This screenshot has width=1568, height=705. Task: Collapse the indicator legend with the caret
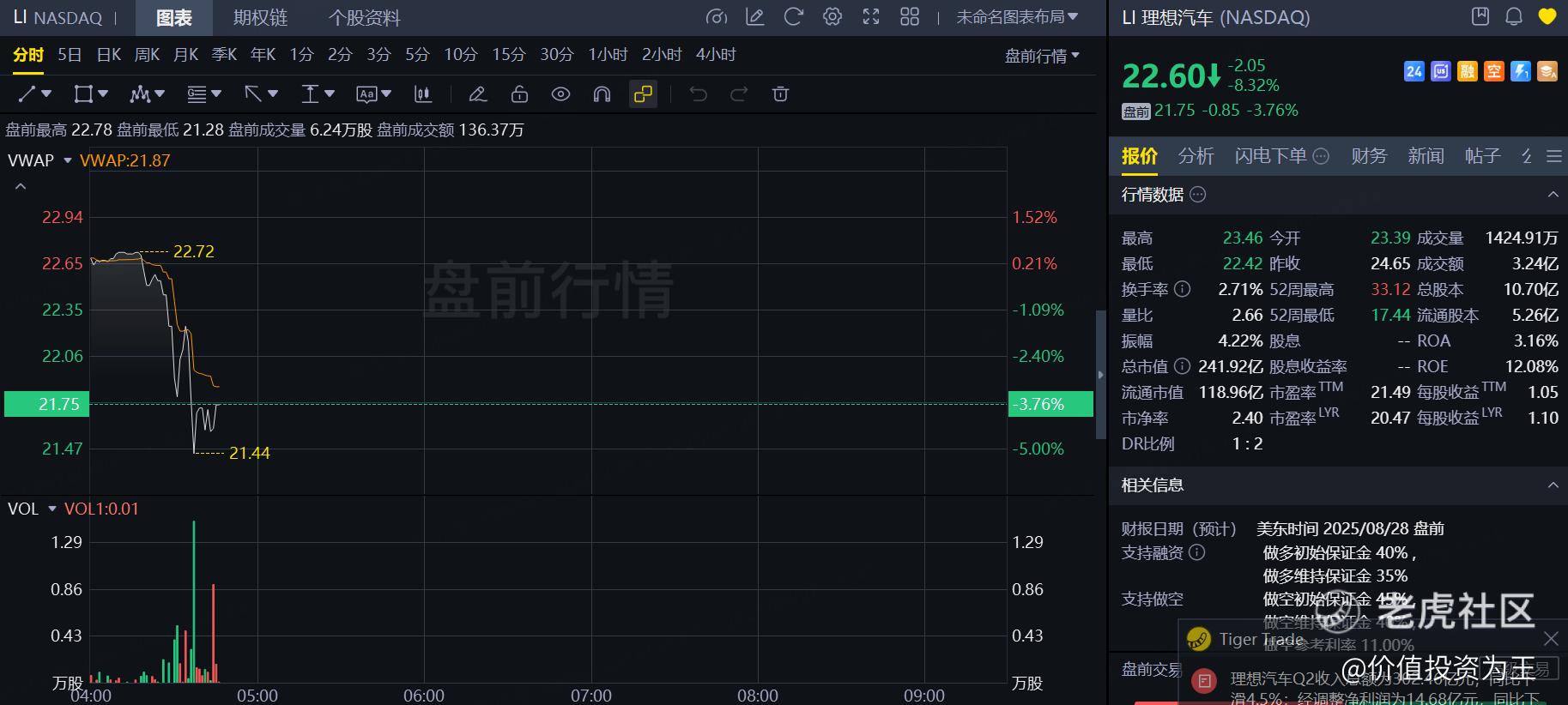[21, 186]
